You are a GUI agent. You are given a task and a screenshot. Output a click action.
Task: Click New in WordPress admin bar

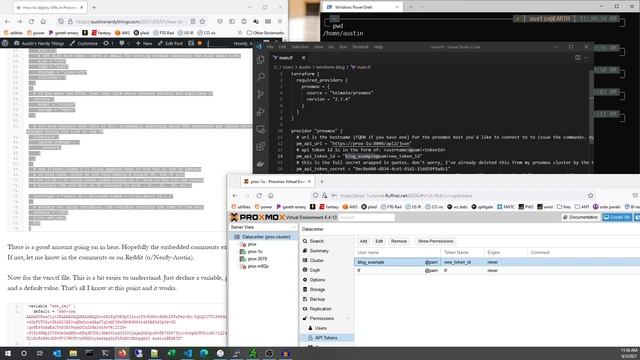(x=144, y=43)
